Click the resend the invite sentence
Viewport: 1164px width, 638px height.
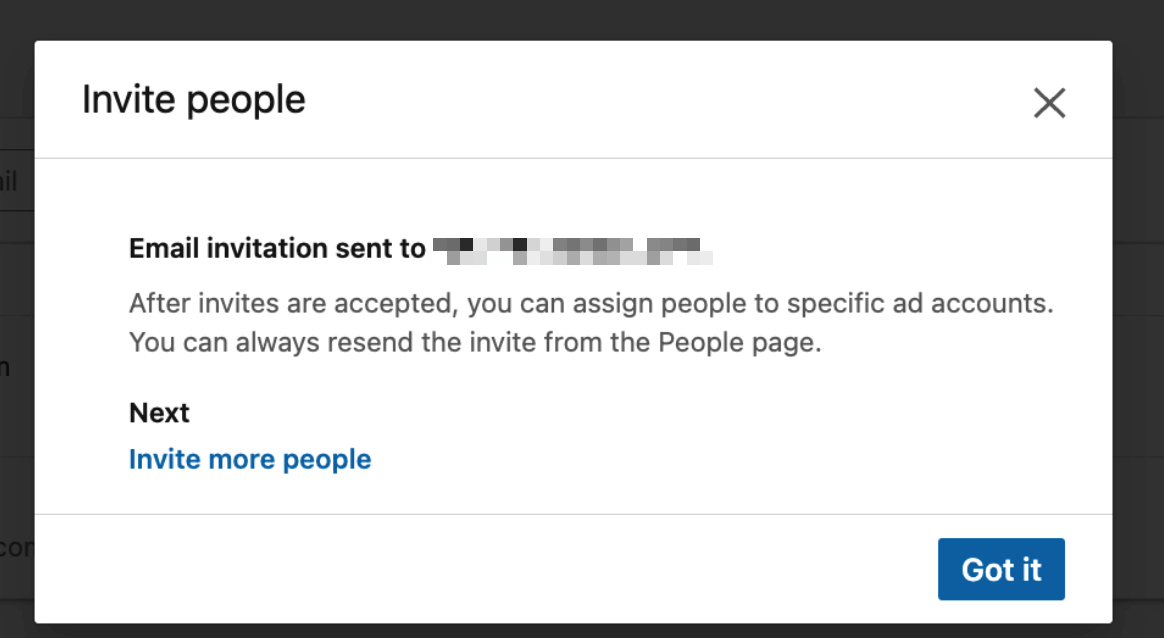click(x=474, y=343)
